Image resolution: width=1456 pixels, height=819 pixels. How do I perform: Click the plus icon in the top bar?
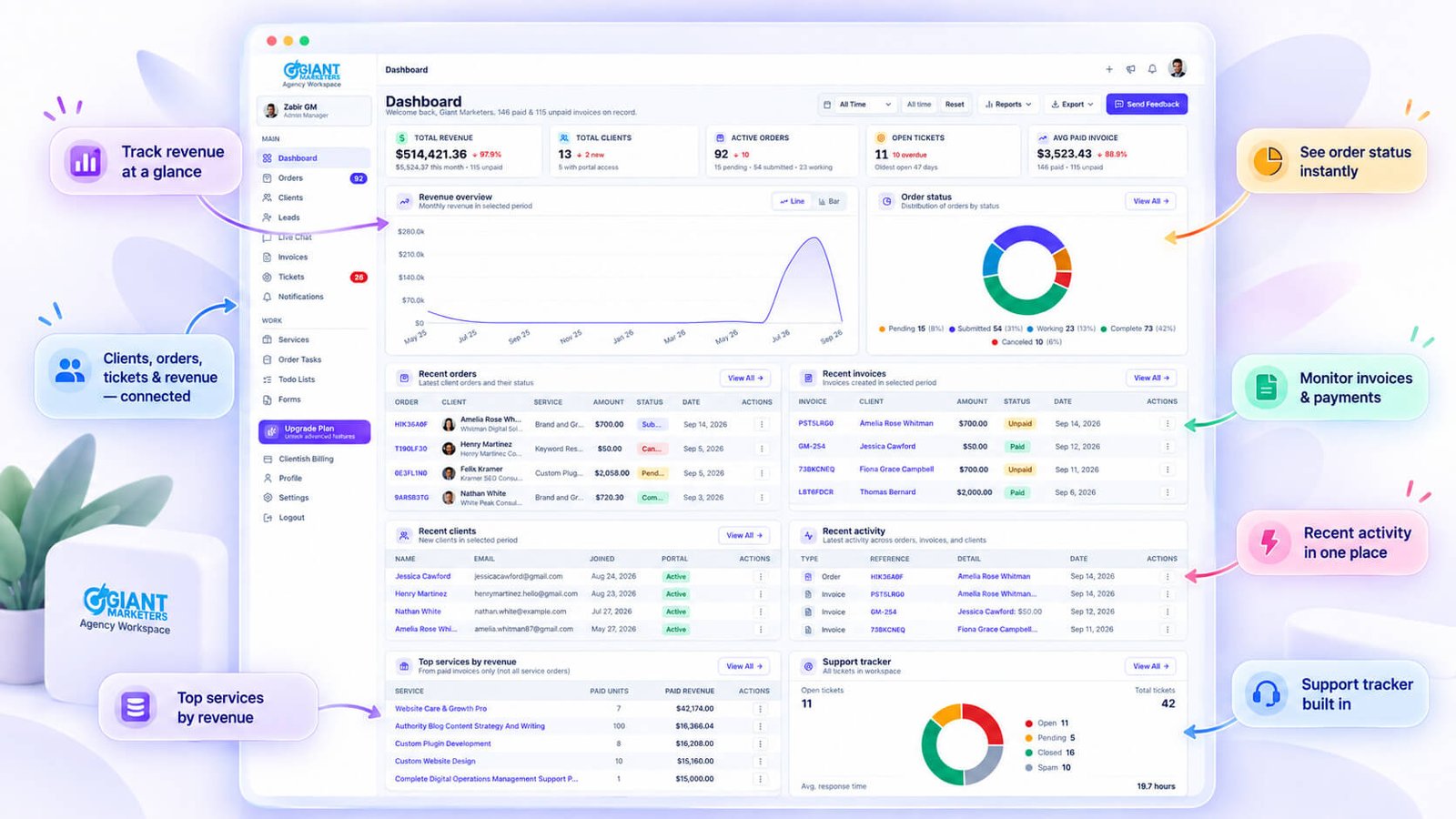[1109, 69]
